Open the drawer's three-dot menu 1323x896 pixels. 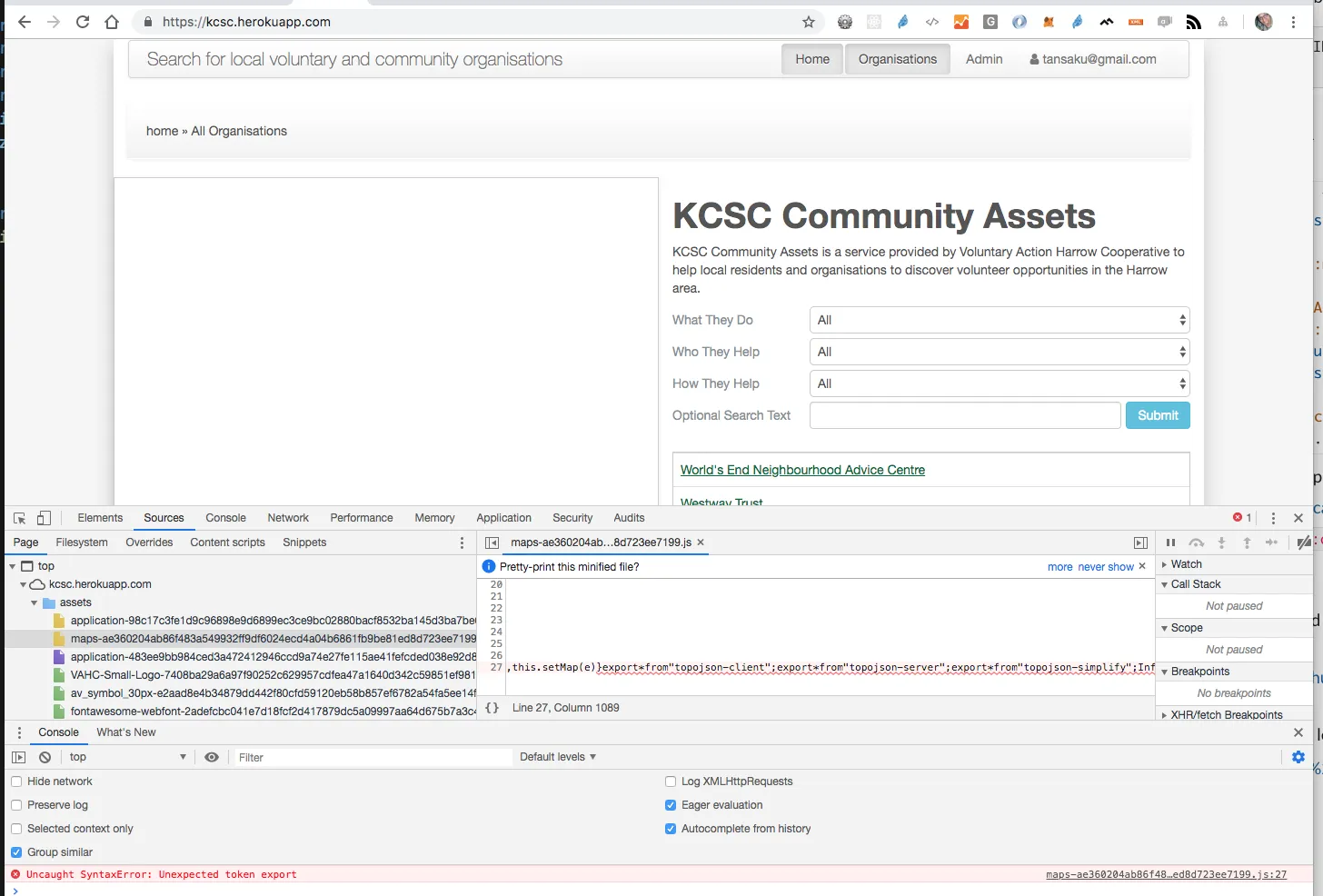click(19, 732)
